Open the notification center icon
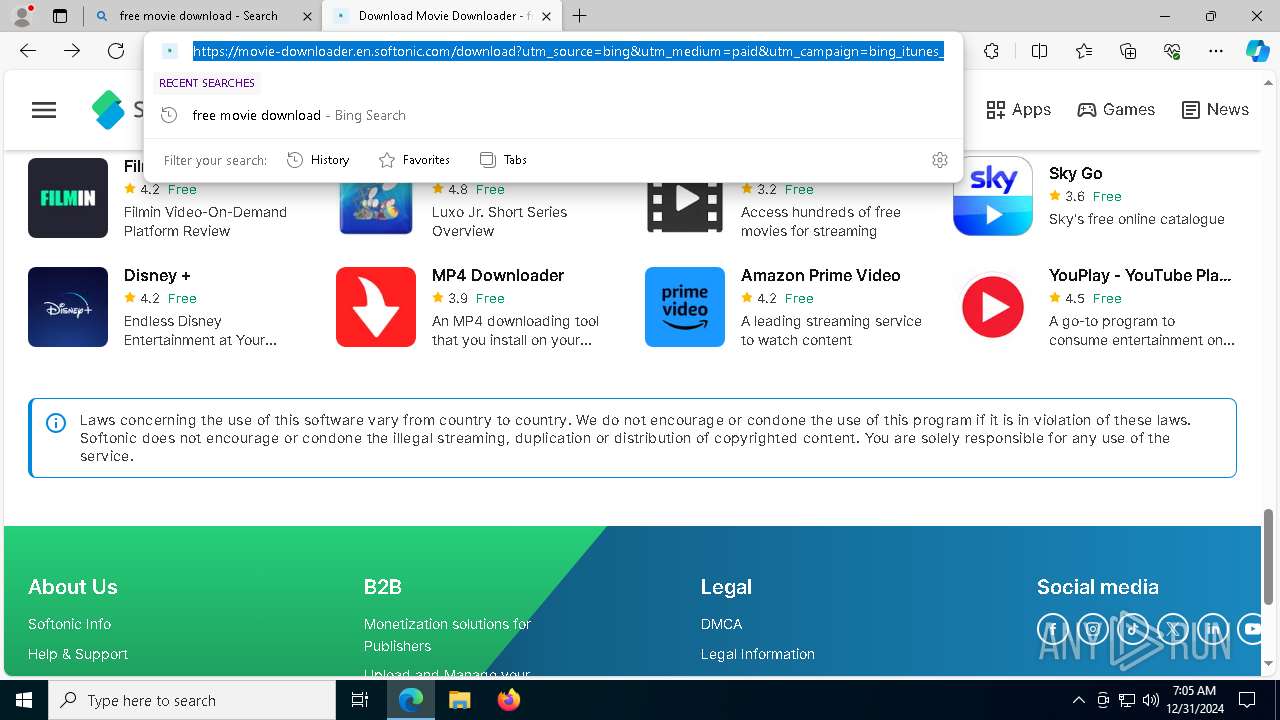This screenshot has height=720, width=1280. [1247, 700]
